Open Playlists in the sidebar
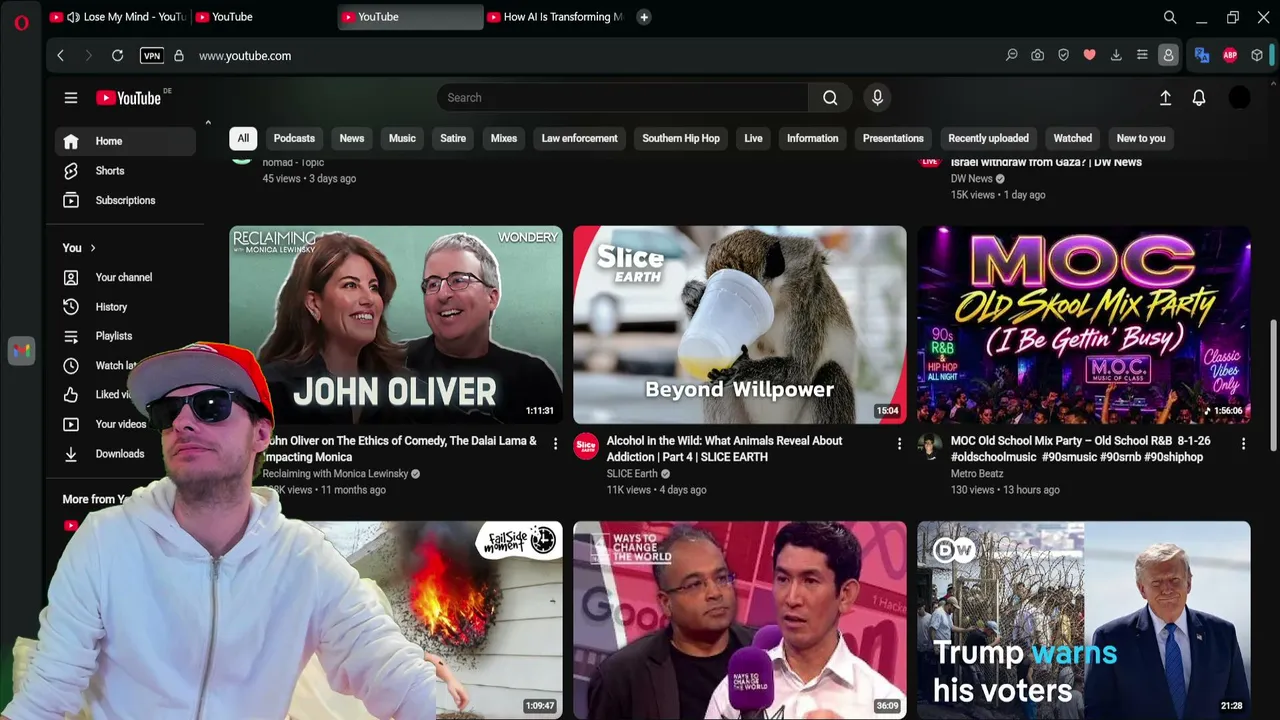This screenshot has width=1280, height=720. pos(125,336)
